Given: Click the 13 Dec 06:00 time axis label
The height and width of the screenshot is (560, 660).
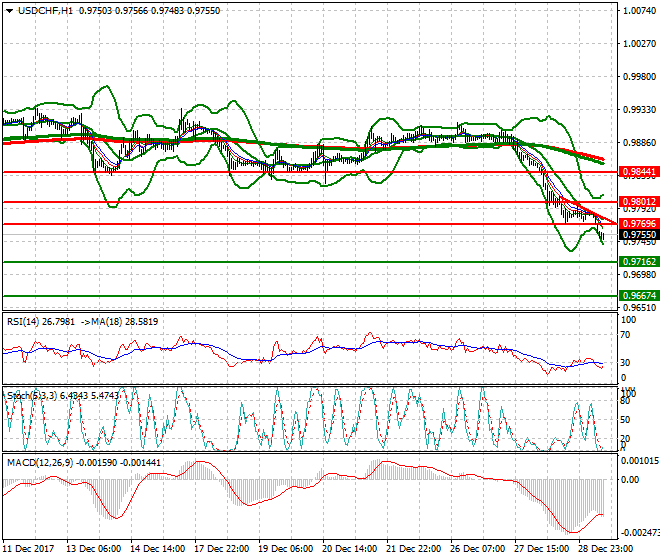Looking at the screenshot, I should coord(93,549).
